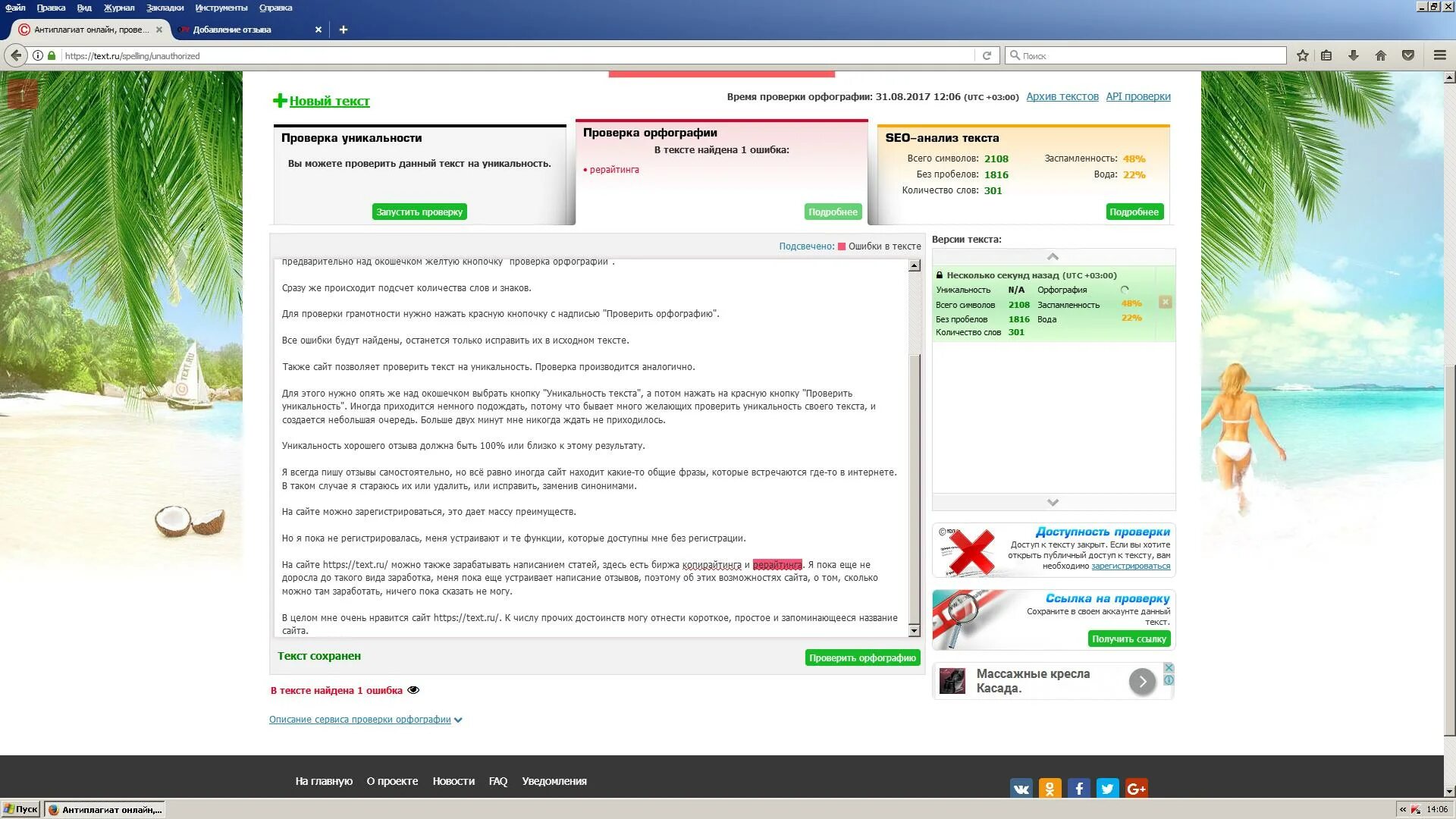Open Уведомления footer link

(x=554, y=781)
